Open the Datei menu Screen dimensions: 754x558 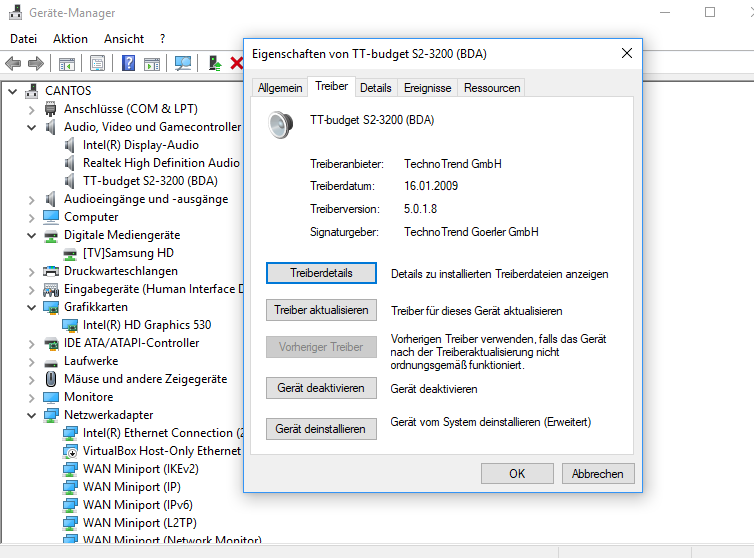coord(23,38)
